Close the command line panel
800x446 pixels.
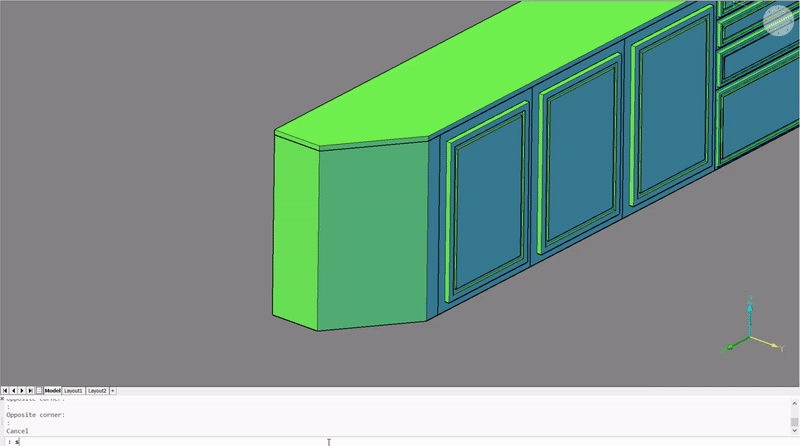pyautogui.click(x=2, y=399)
